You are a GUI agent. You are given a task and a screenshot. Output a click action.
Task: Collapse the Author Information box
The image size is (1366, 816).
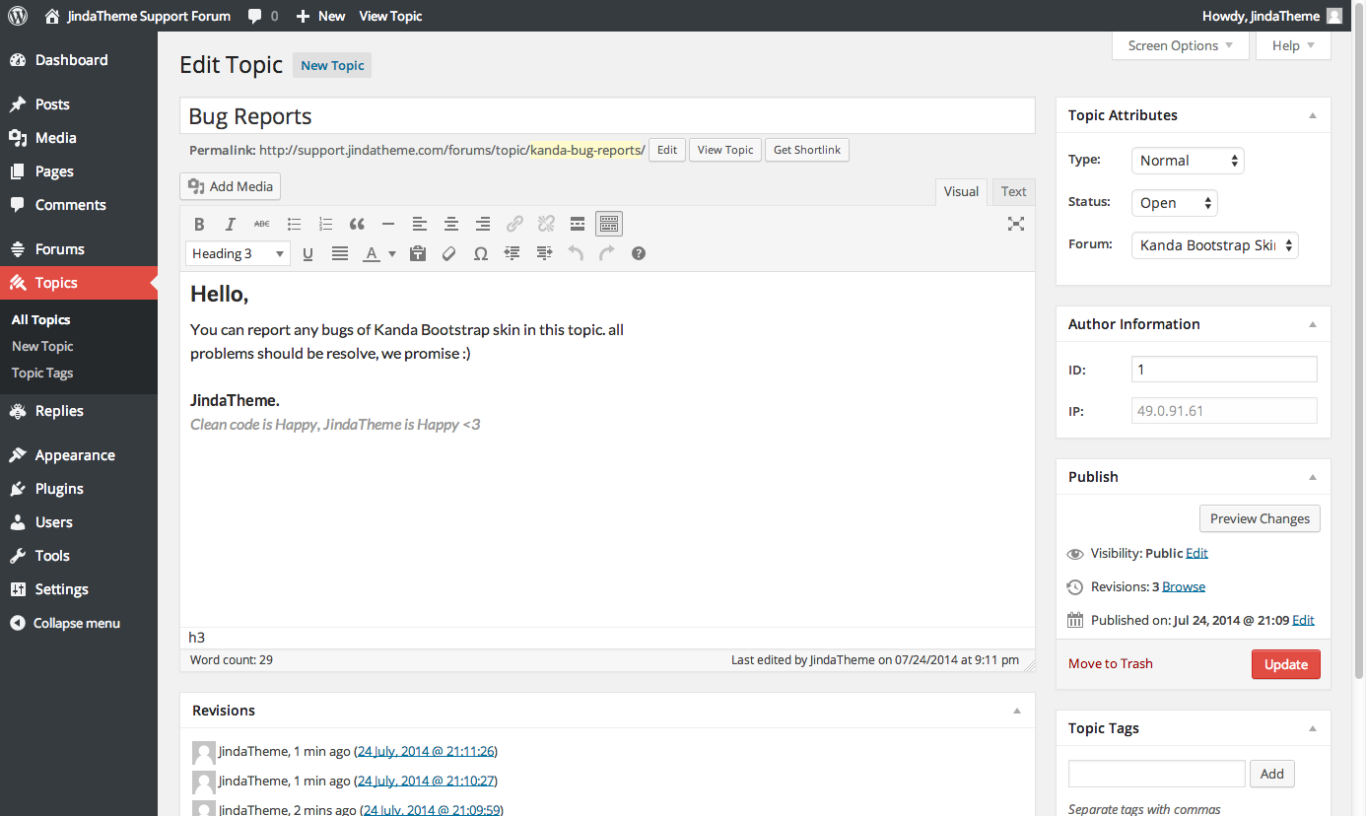coord(1313,325)
